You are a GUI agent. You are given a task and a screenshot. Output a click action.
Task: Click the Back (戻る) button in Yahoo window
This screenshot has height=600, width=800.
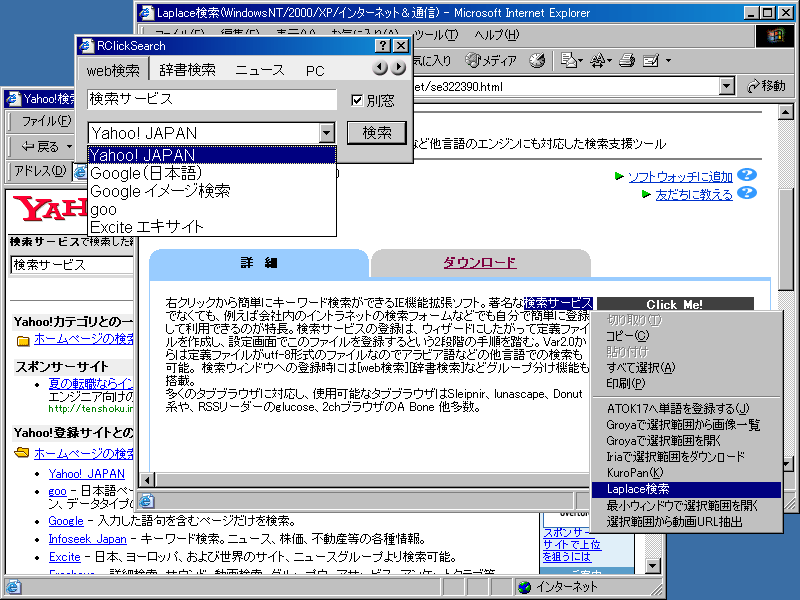pyautogui.click(x=40, y=147)
